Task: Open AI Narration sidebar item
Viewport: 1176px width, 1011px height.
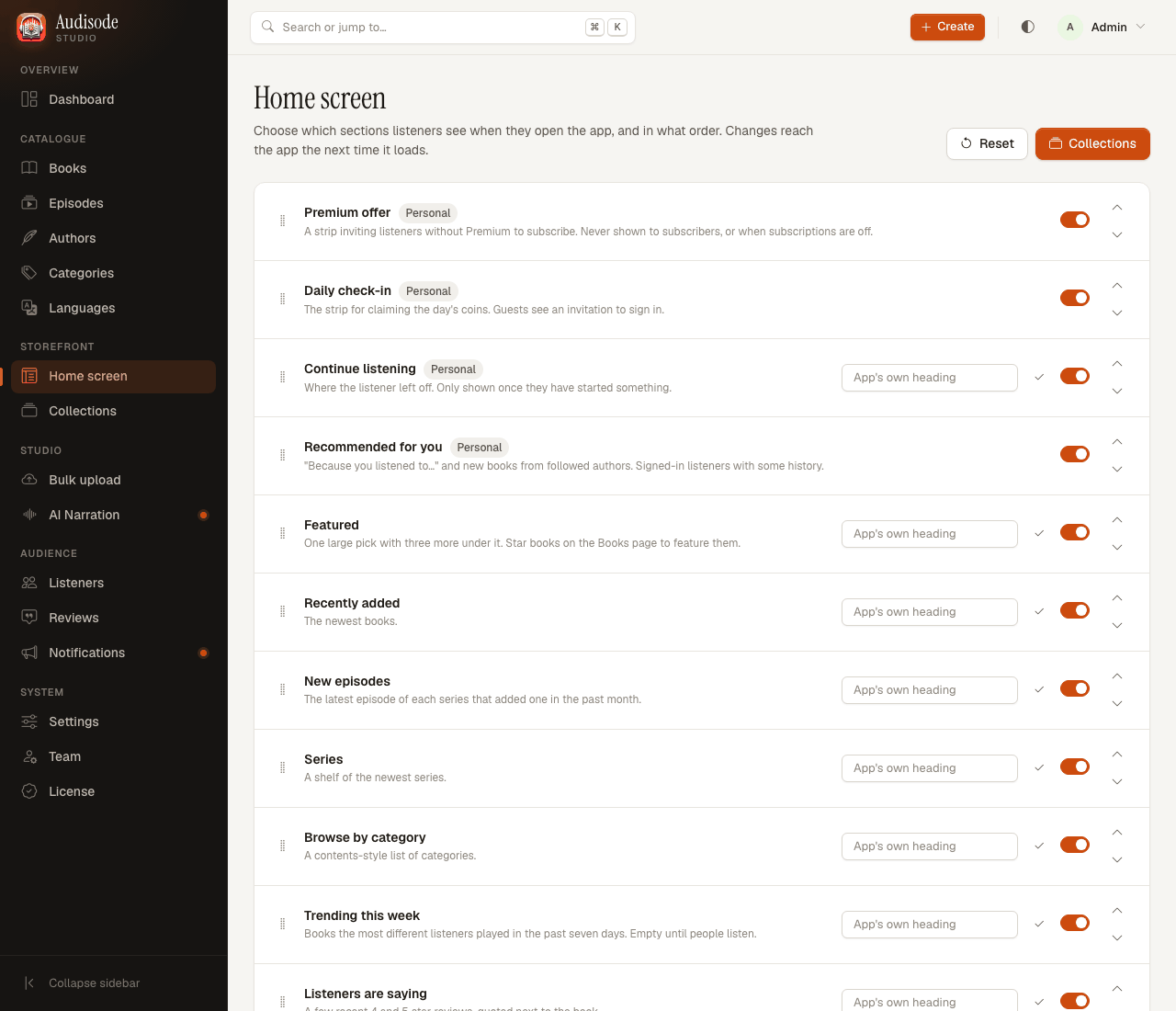Action: (x=114, y=515)
